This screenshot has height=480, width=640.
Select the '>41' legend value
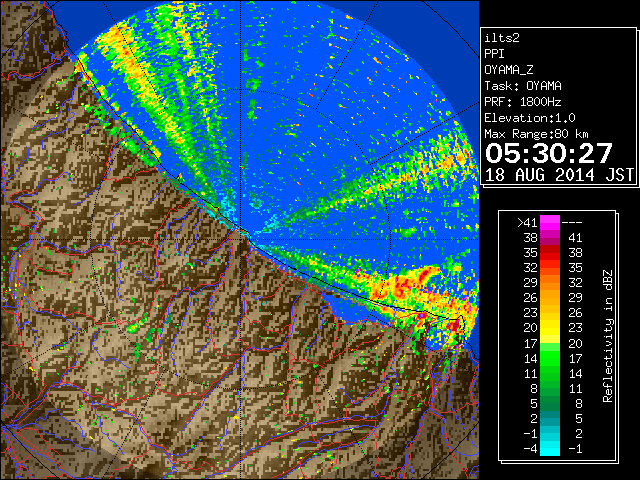pos(527,223)
